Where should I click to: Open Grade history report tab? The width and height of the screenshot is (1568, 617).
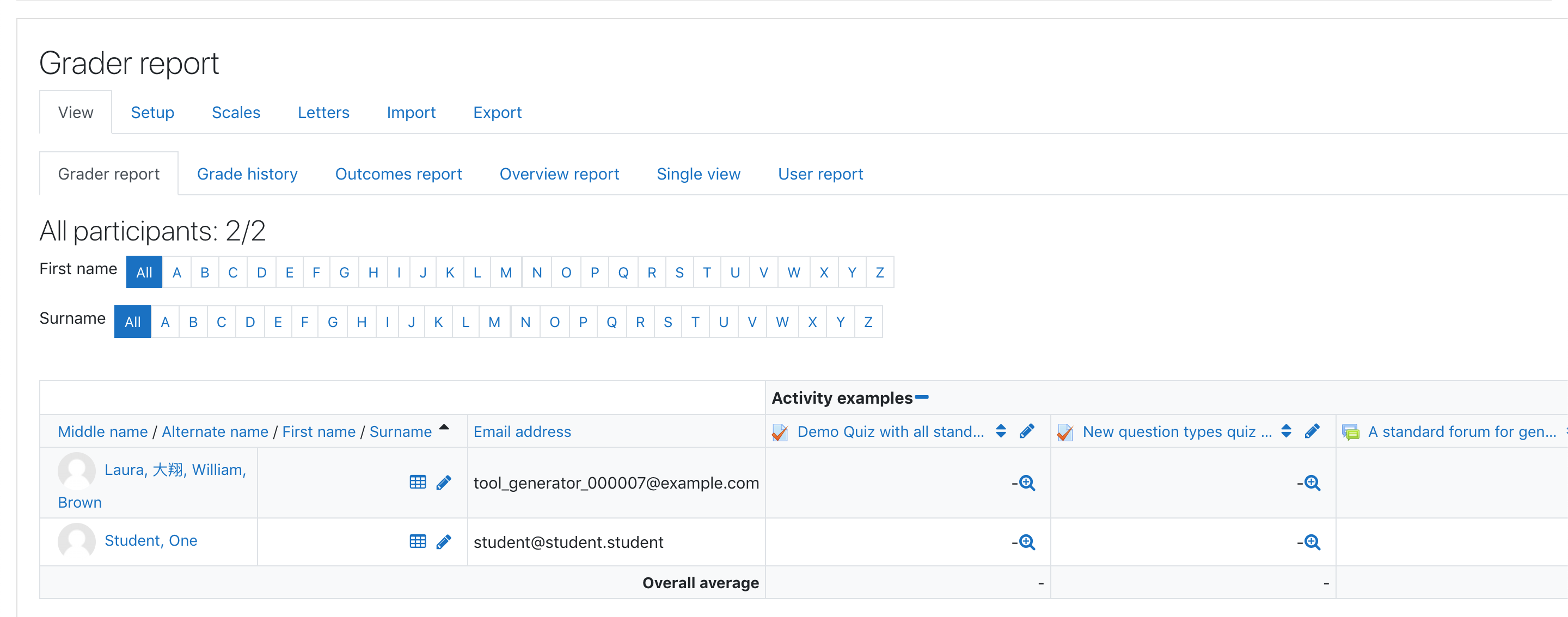point(247,174)
